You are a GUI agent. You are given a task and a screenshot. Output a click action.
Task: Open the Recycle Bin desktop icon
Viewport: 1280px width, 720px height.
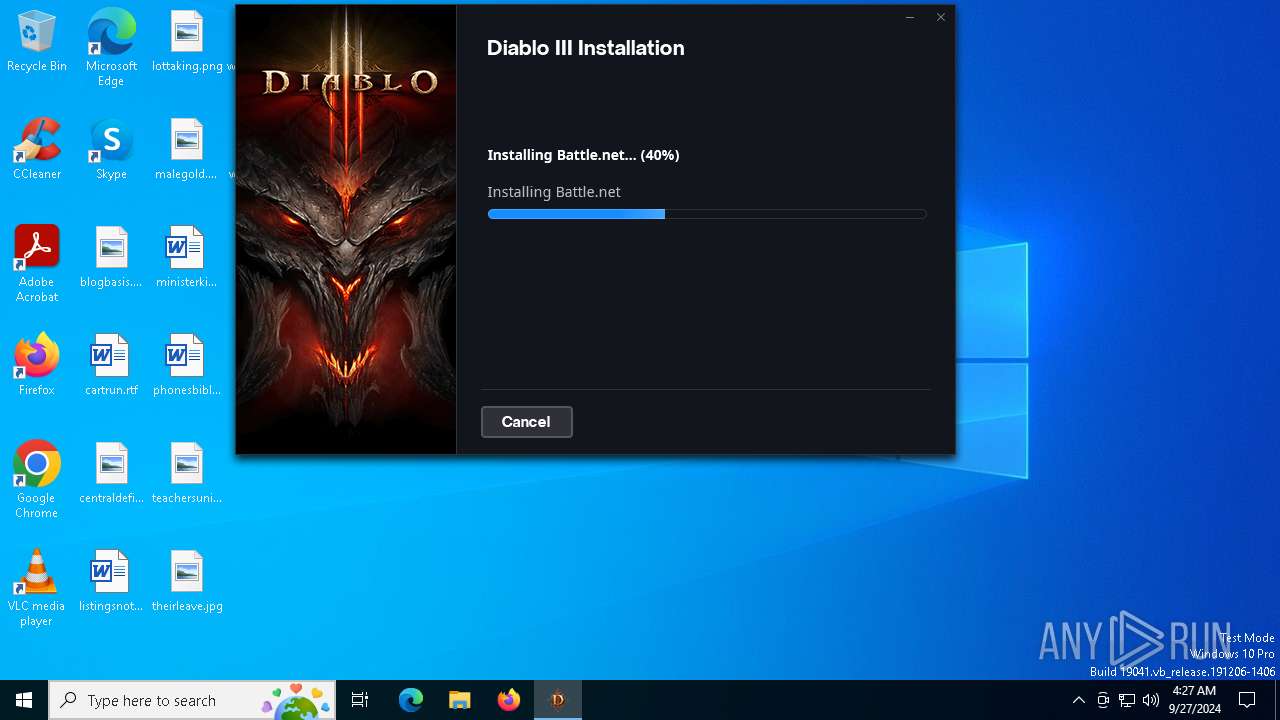[37, 42]
